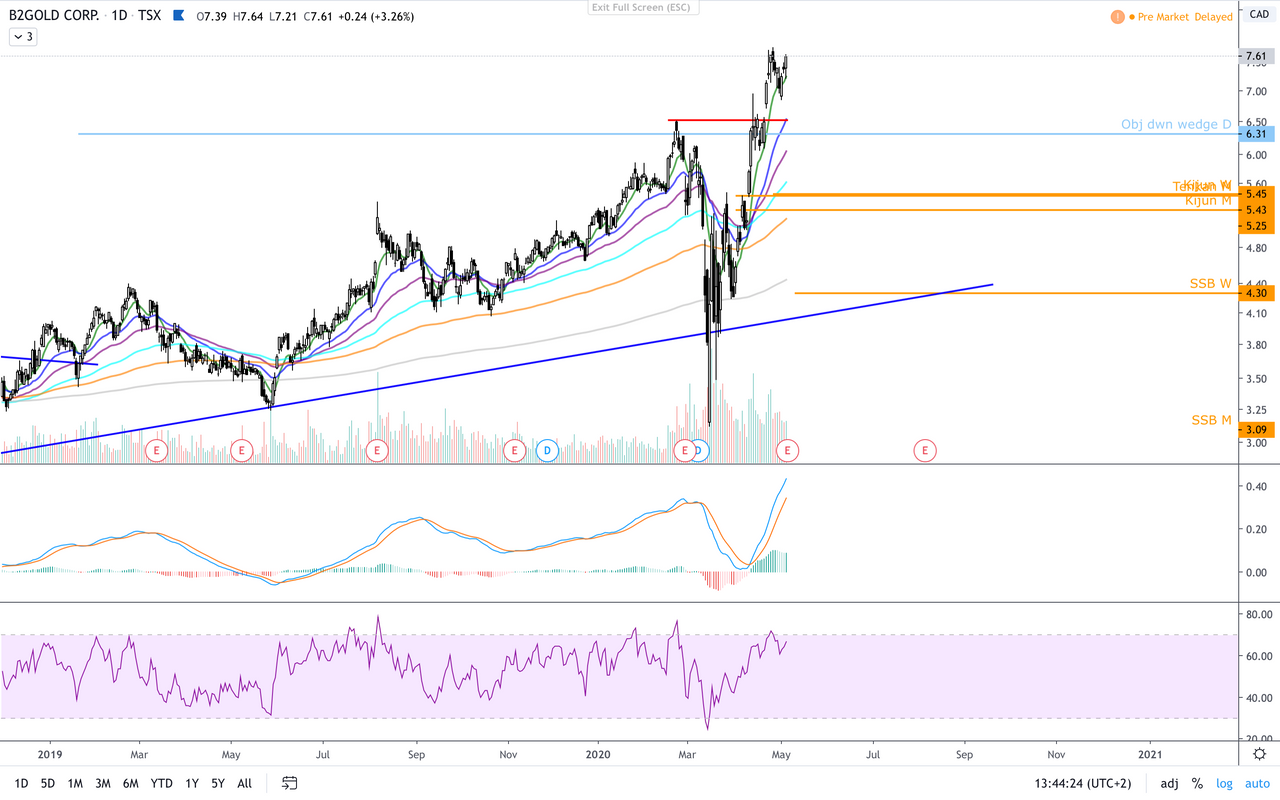Click the blue flag icon beside TSX

179,16
